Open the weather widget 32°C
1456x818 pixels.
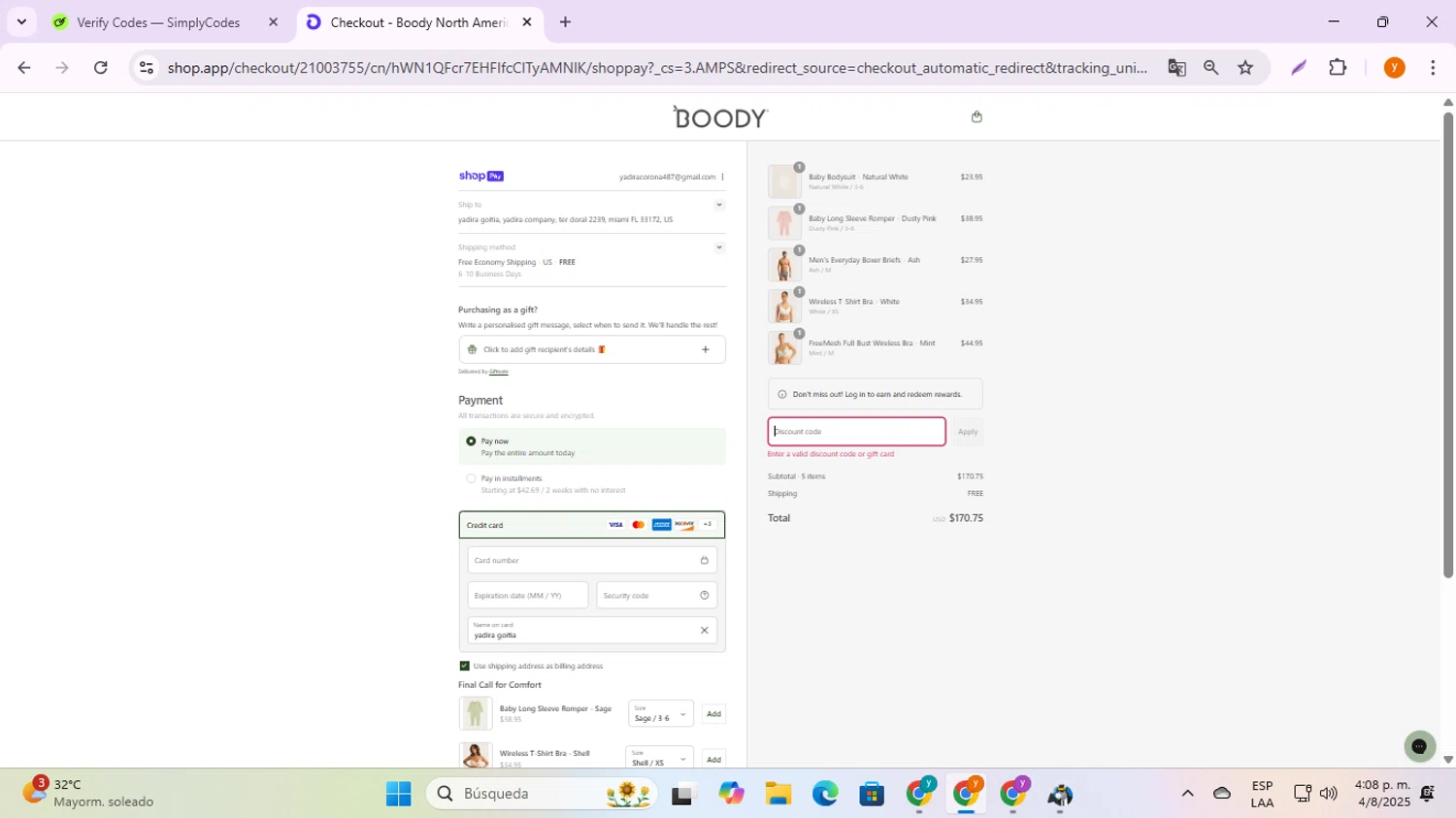click(87, 793)
